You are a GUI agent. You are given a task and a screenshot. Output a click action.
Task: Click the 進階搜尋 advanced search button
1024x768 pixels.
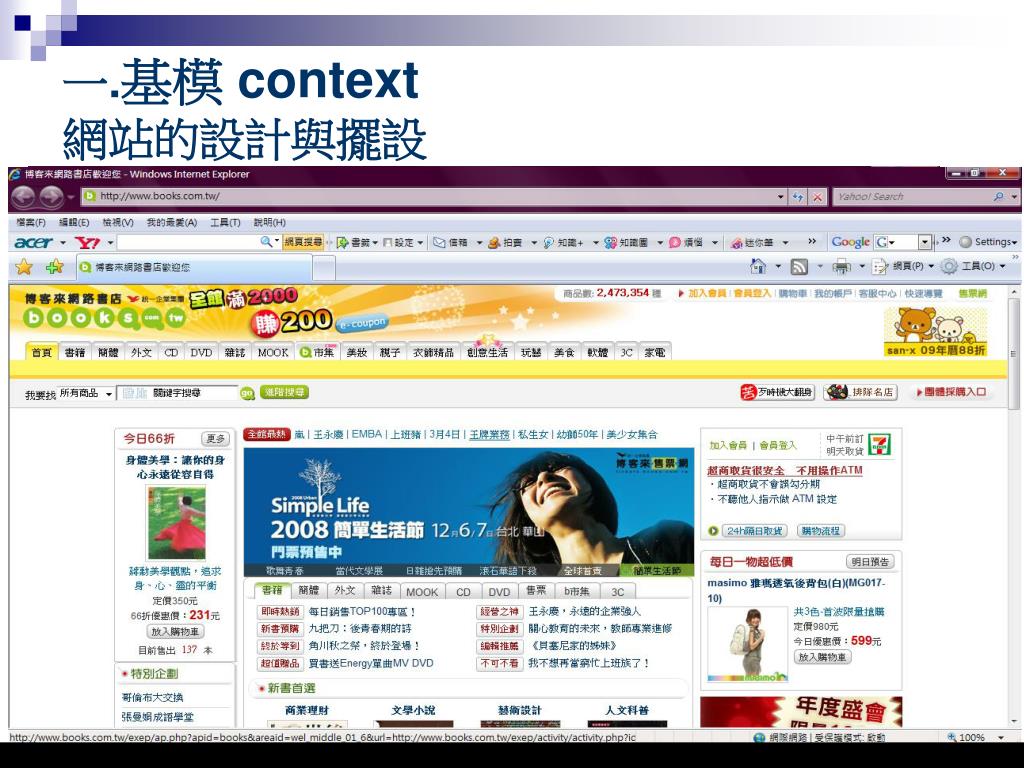pyautogui.click(x=284, y=392)
